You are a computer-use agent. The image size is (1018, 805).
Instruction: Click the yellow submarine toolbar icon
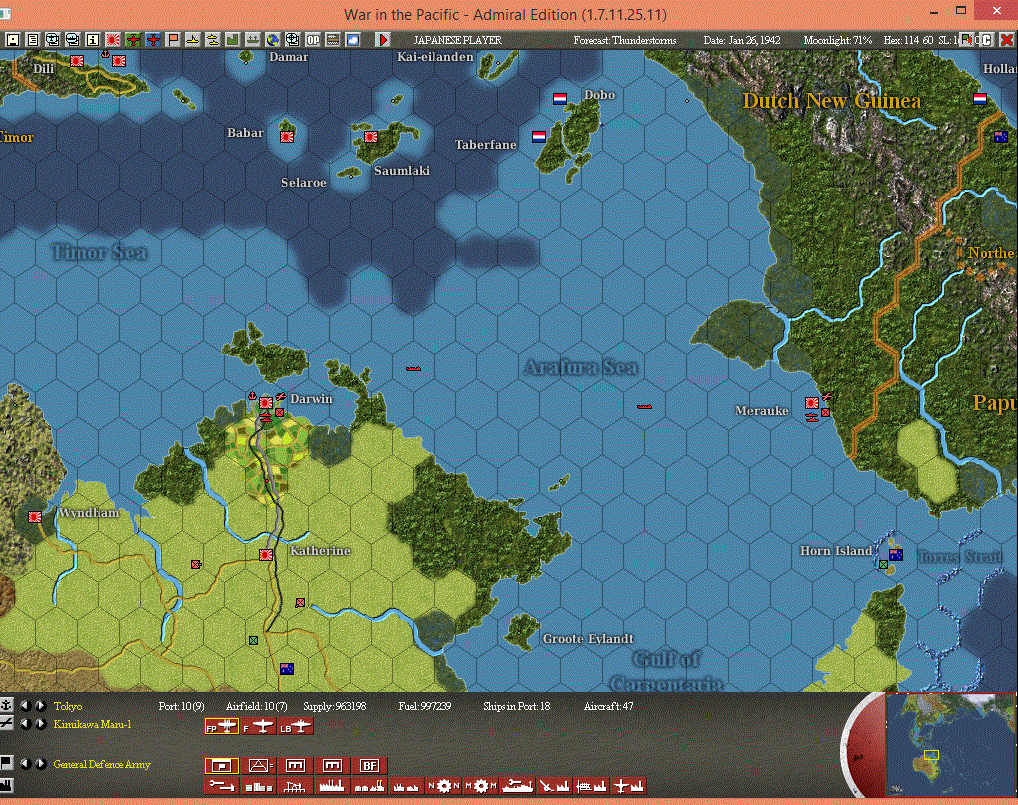(x=193, y=40)
